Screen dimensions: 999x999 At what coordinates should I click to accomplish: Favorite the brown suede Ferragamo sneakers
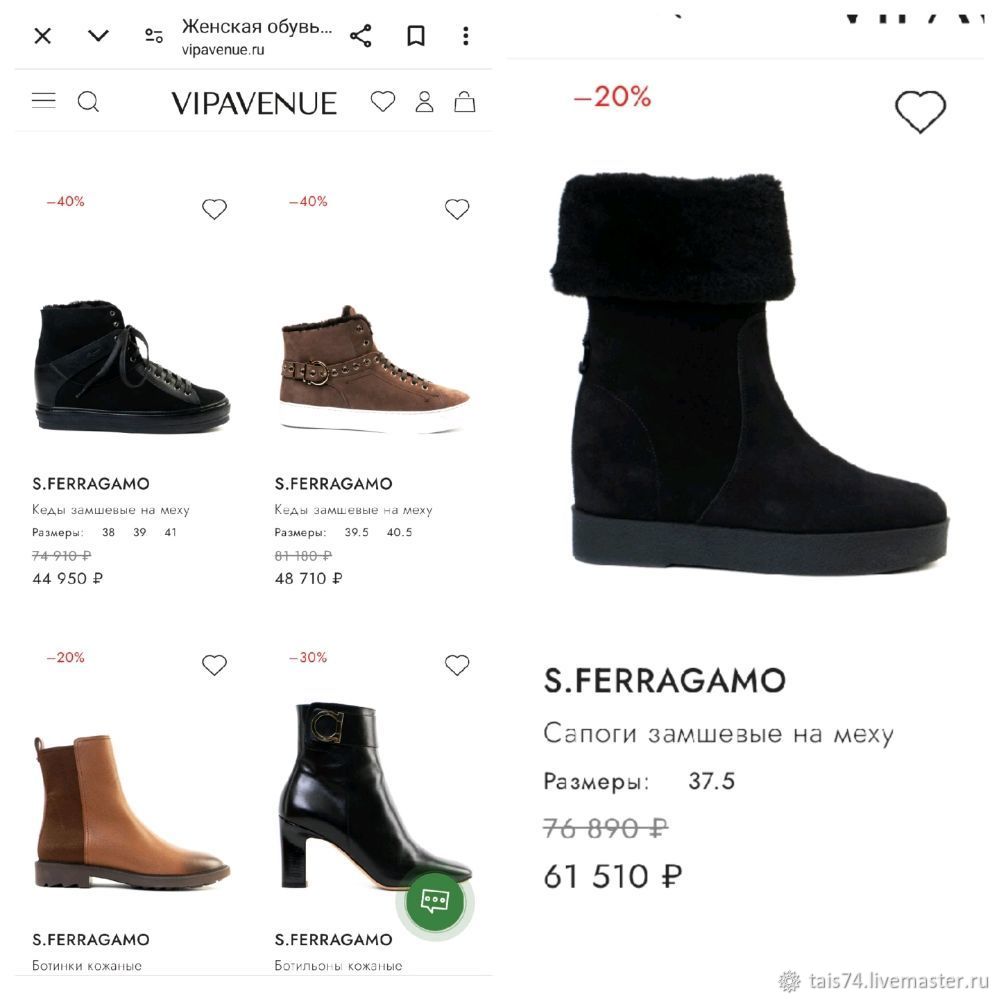point(457,209)
